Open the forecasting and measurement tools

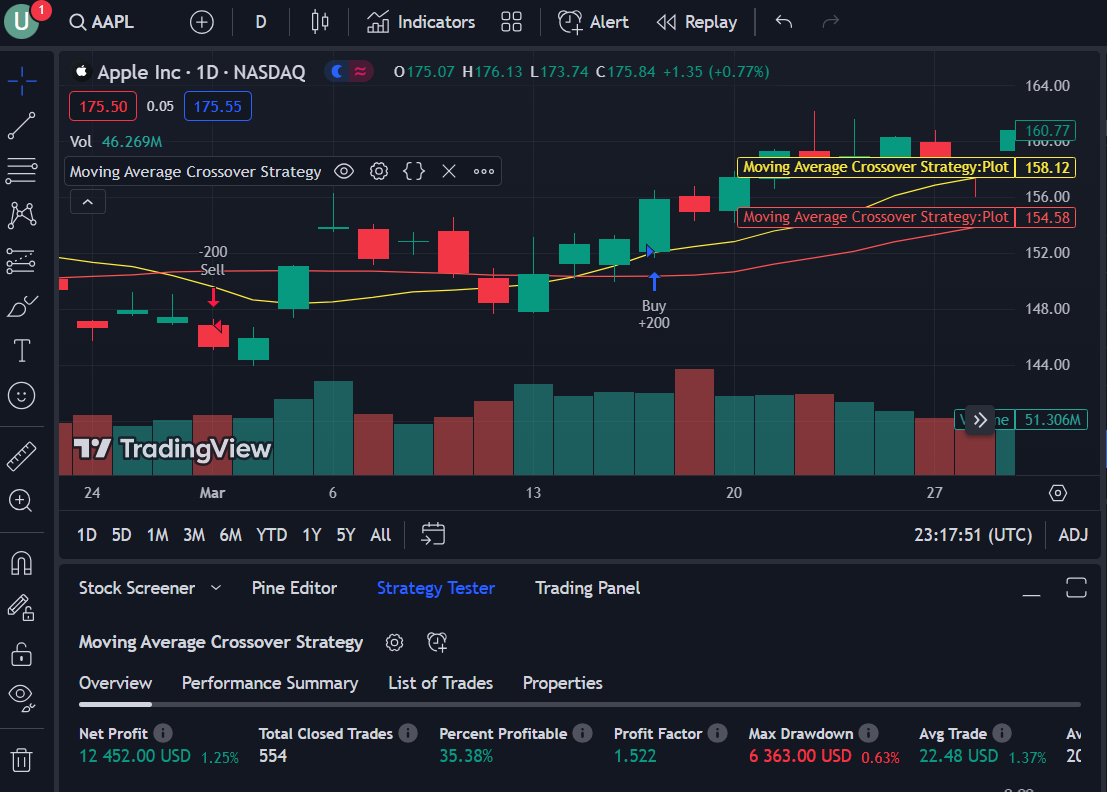click(22, 260)
